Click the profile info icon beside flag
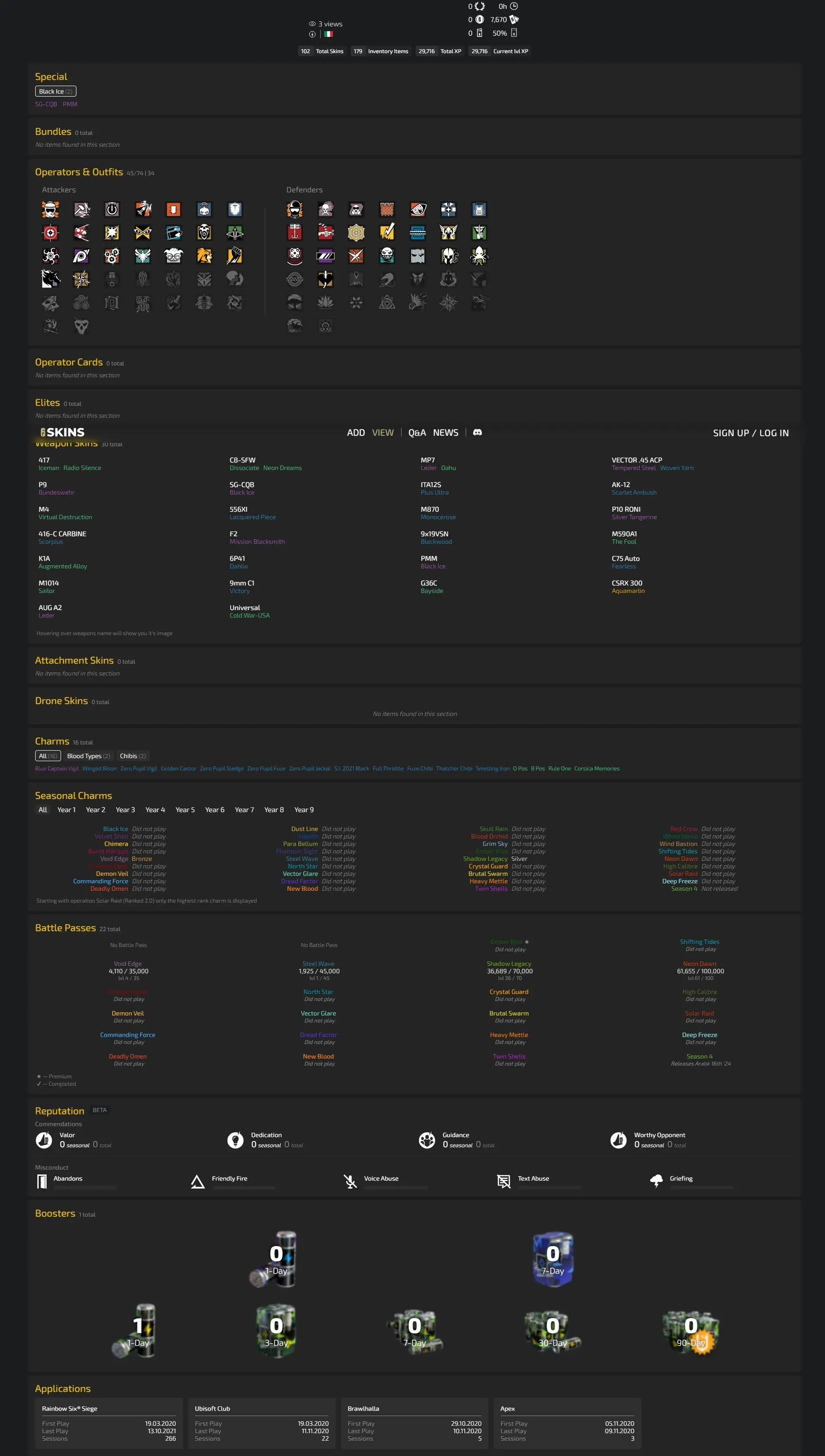The height and width of the screenshot is (1456, 825). (311, 34)
